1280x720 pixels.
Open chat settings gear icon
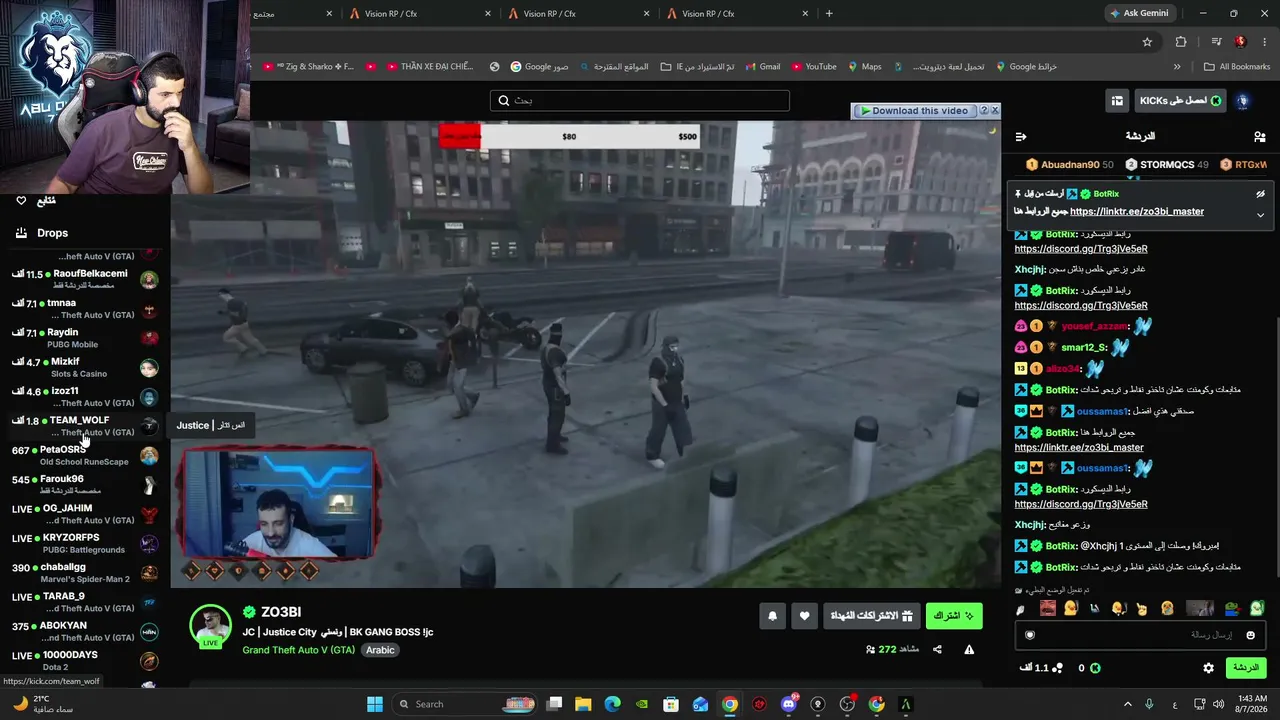(x=1208, y=668)
